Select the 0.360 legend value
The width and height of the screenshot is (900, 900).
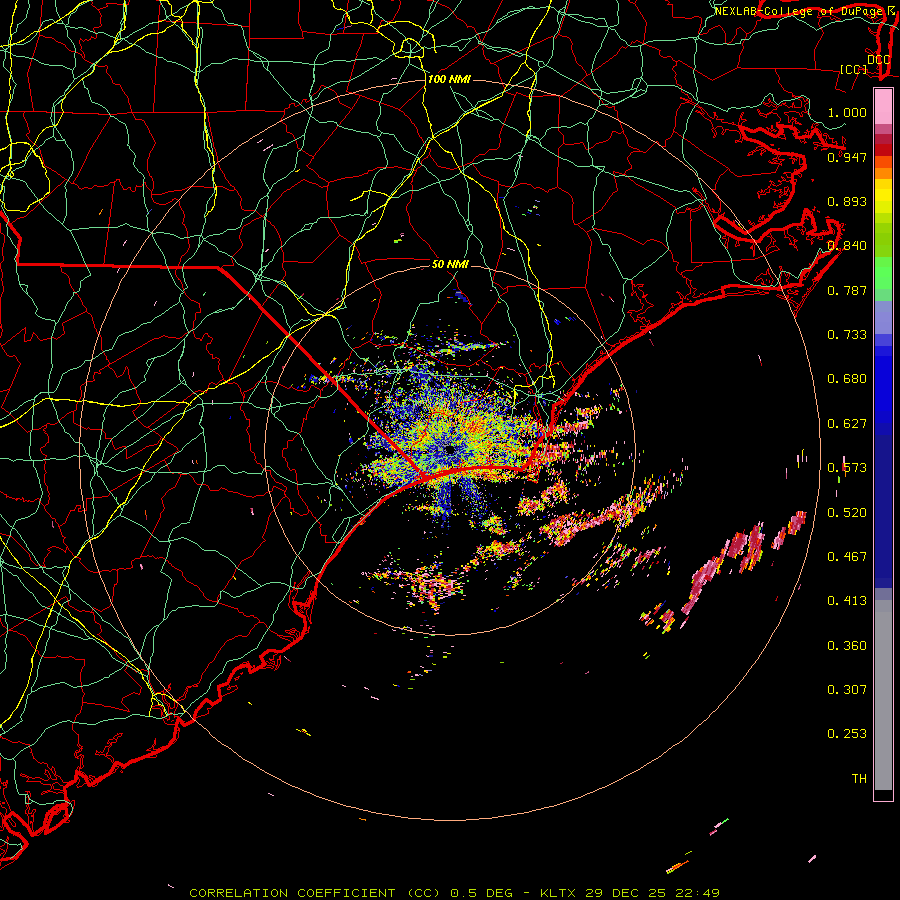click(x=847, y=646)
